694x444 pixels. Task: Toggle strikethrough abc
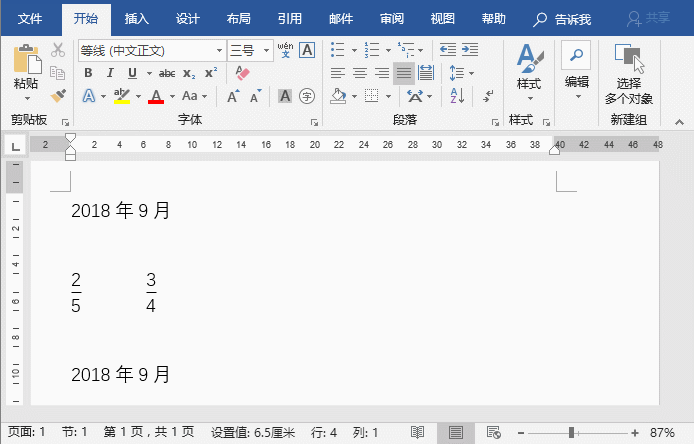point(167,73)
